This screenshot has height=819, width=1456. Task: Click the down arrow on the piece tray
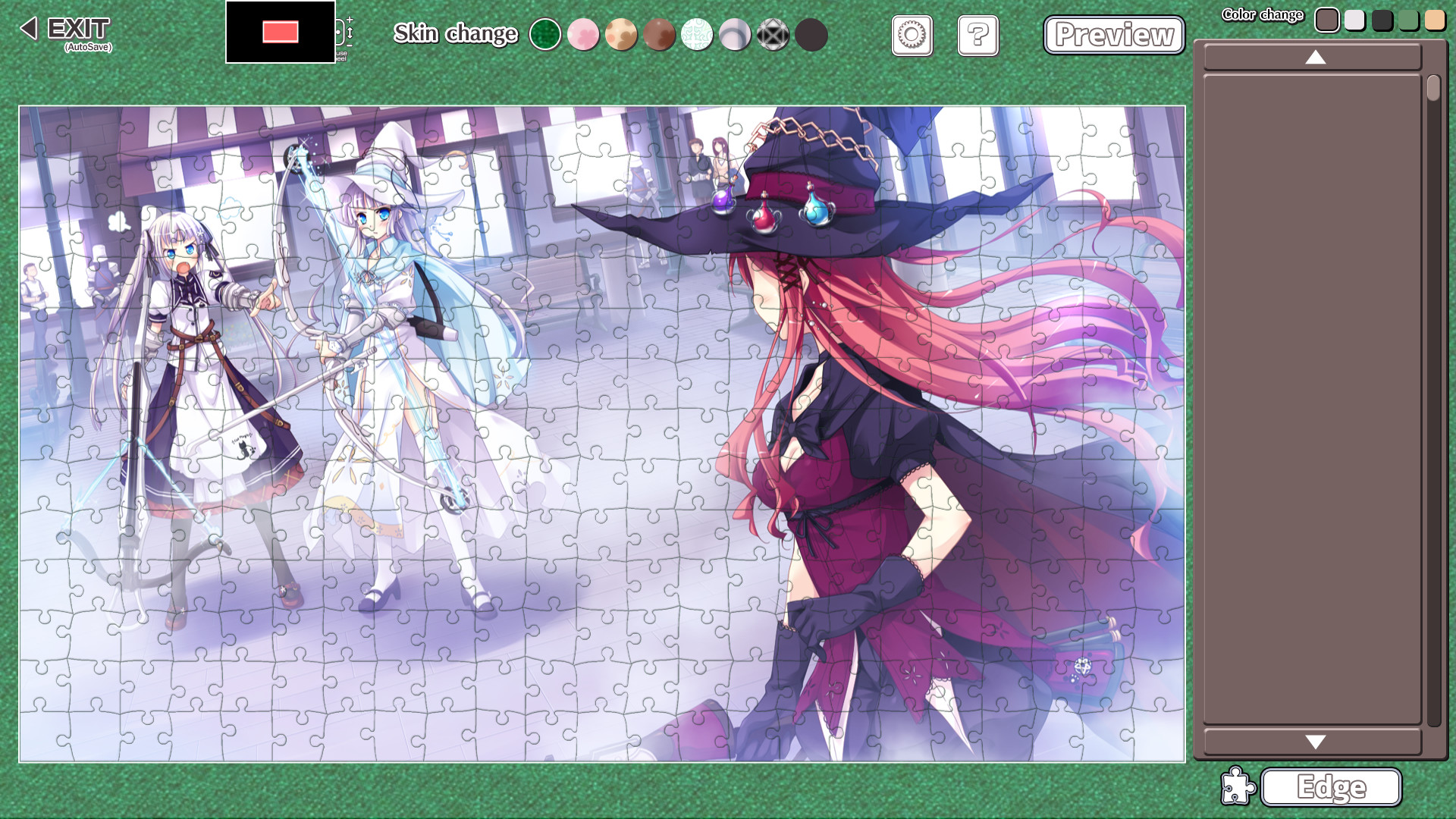coord(1314,742)
